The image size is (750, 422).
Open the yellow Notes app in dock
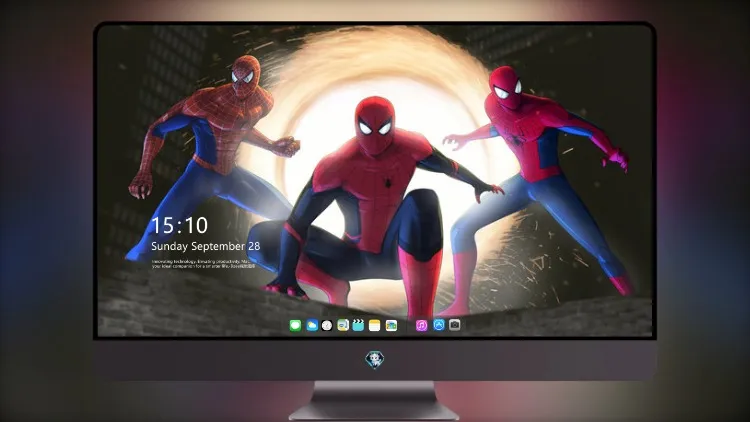point(375,325)
